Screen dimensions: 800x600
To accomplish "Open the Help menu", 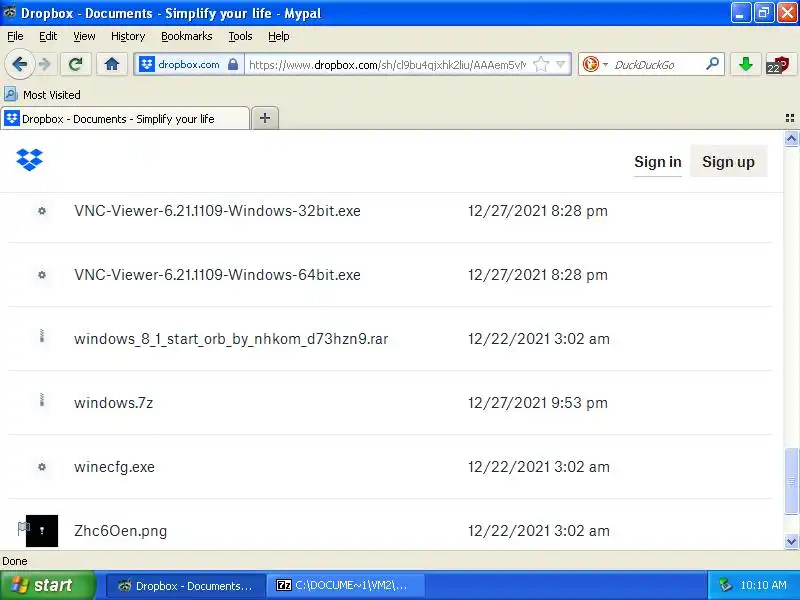I will [x=279, y=36].
